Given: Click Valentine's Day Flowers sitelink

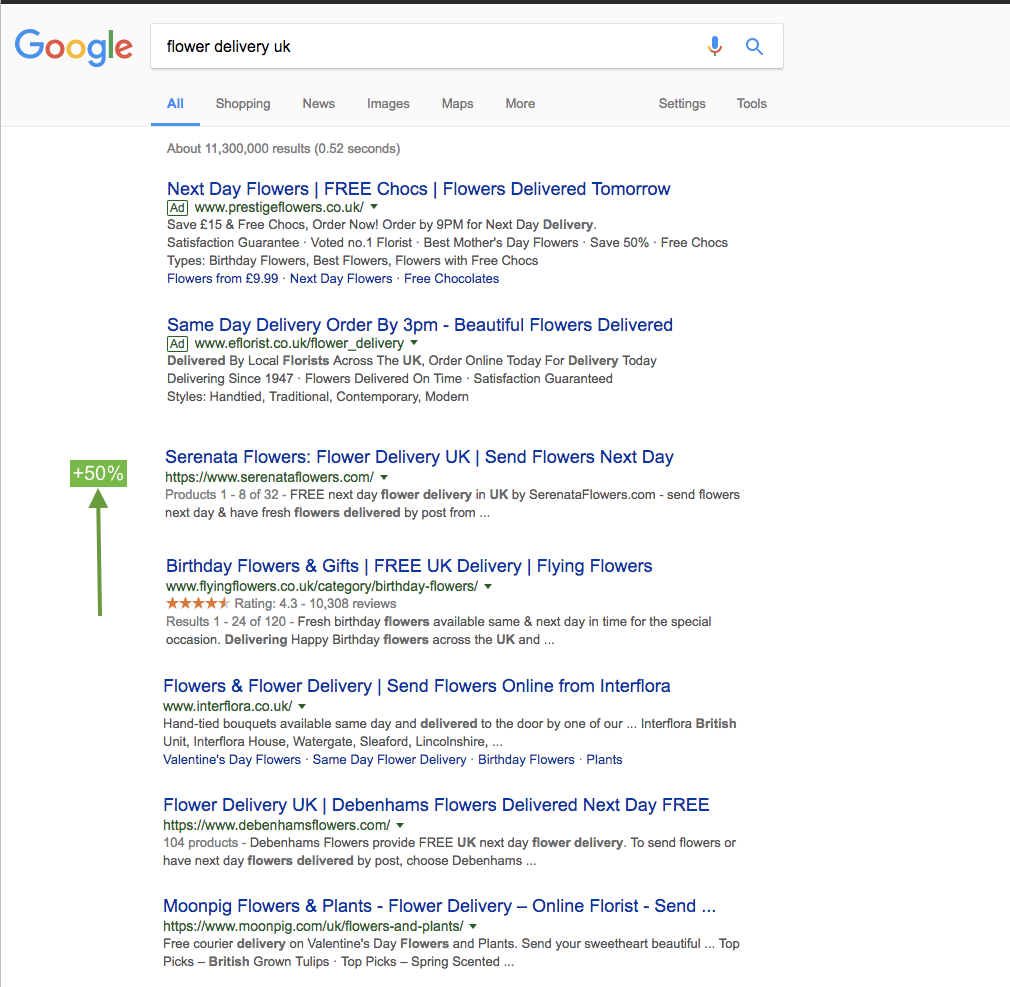Looking at the screenshot, I should coord(232,760).
